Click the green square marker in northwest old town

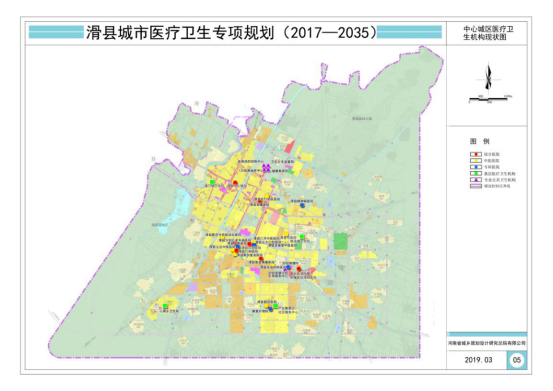click(212, 182)
